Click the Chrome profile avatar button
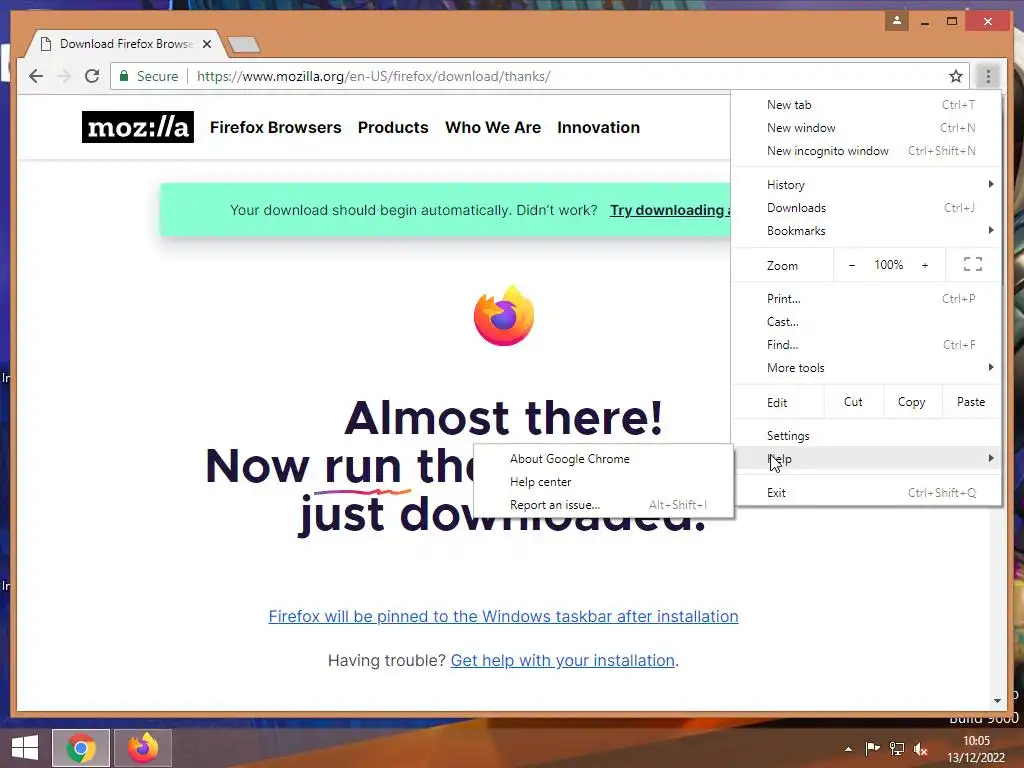Screen dimensions: 1024x768 pos(897,21)
